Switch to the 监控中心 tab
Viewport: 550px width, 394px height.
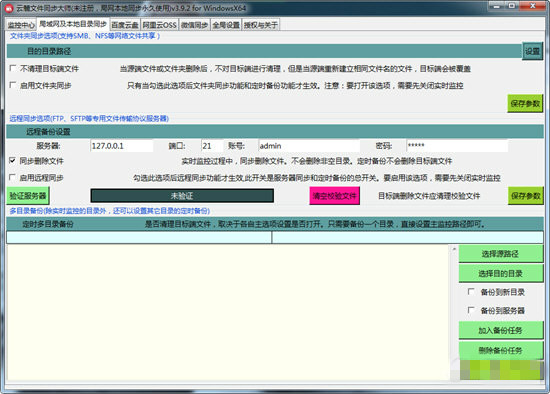(x=21, y=25)
